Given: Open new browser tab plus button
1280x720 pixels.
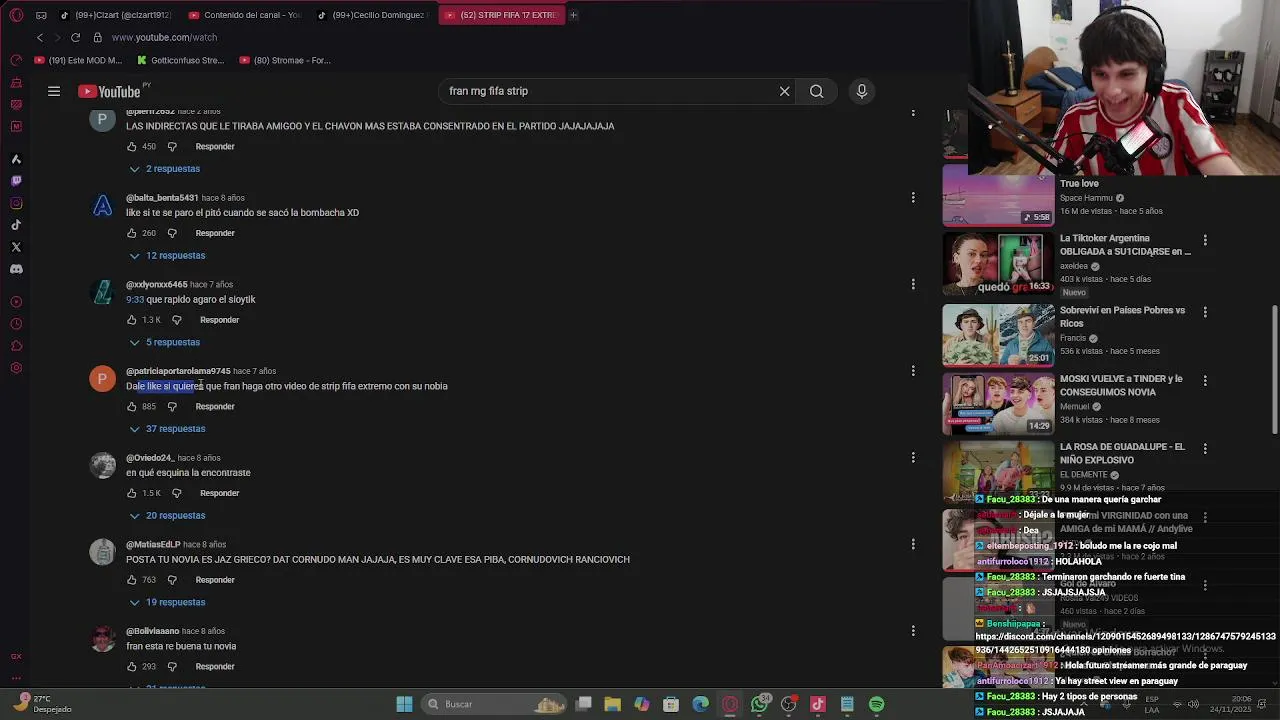Looking at the screenshot, I should pos(574,15).
